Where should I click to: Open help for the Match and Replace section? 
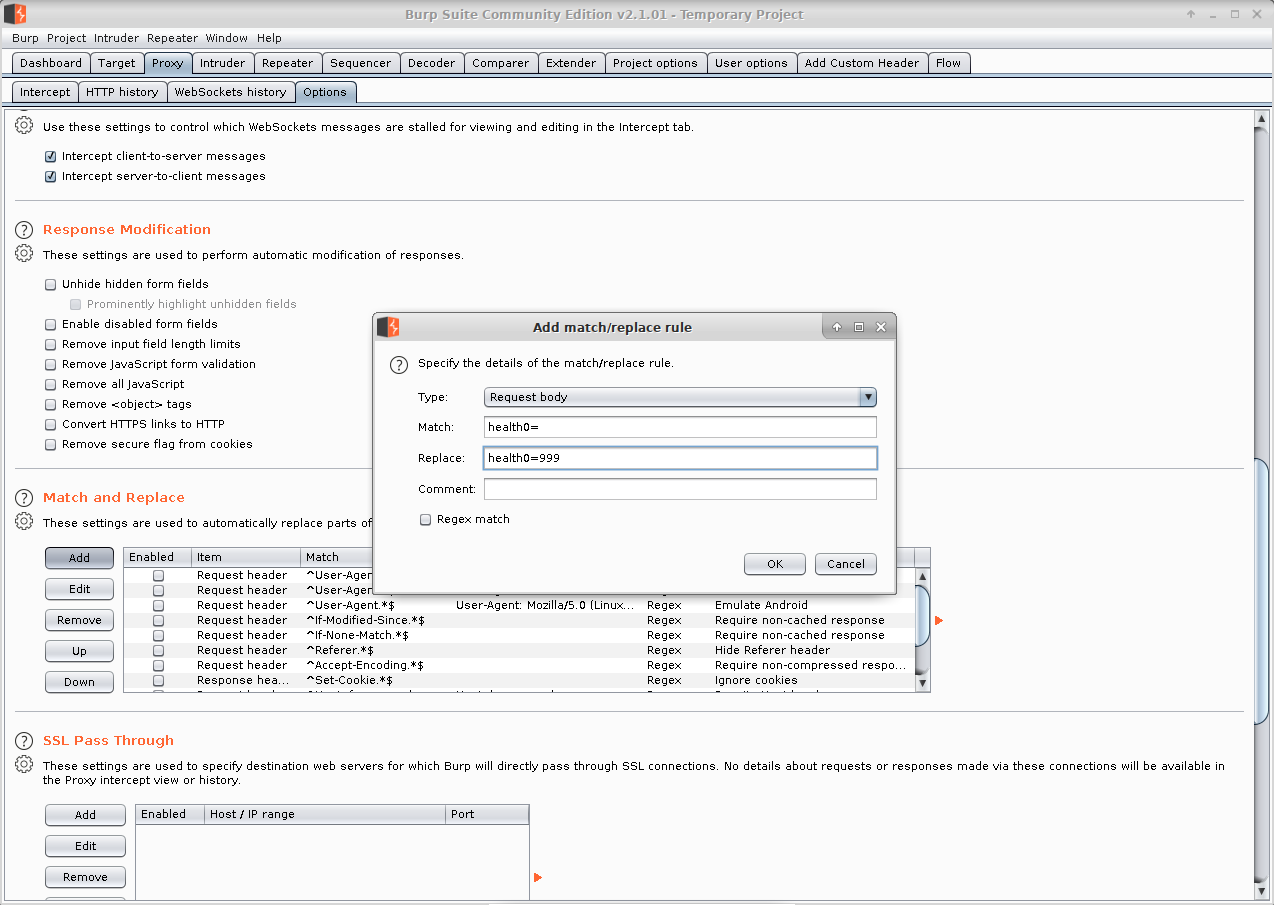[x=24, y=498]
